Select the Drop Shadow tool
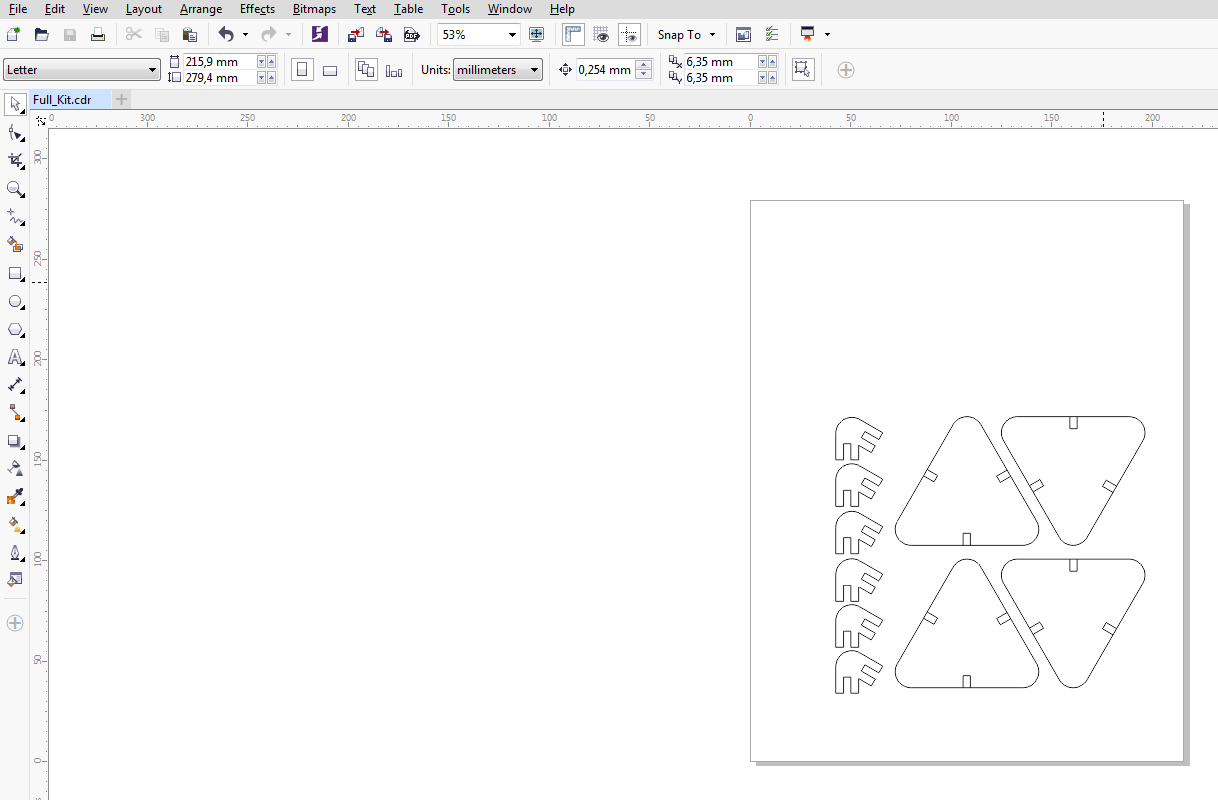This screenshot has height=800, width=1218. click(15, 440)
